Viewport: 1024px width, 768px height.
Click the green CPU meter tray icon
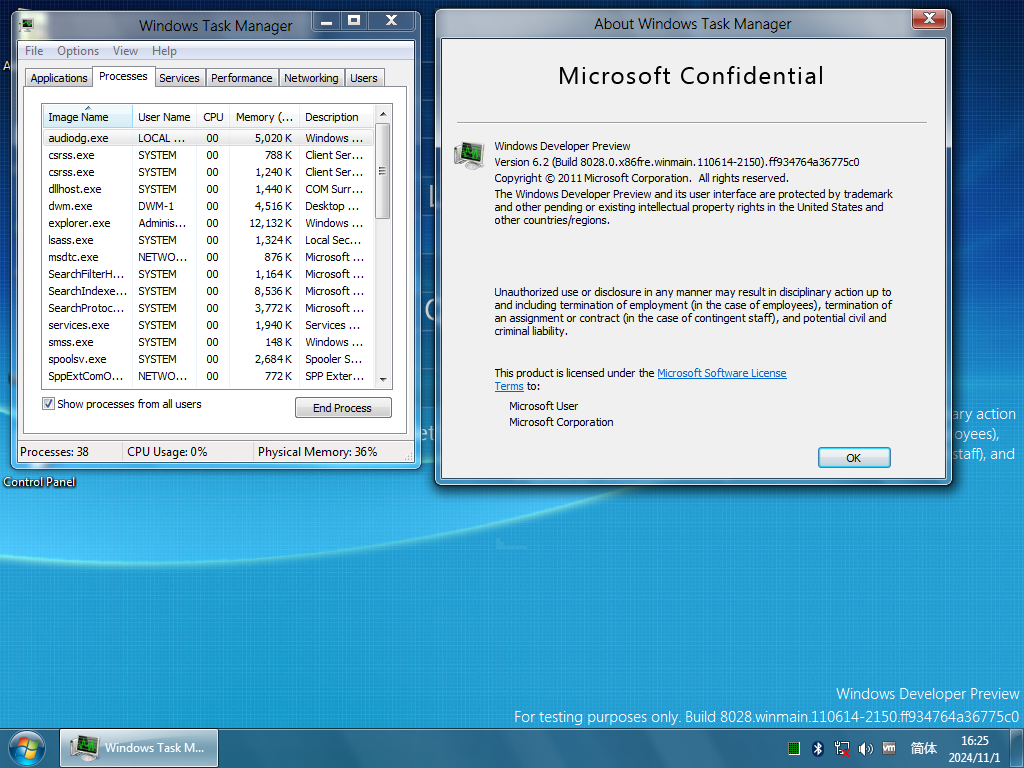794,748
